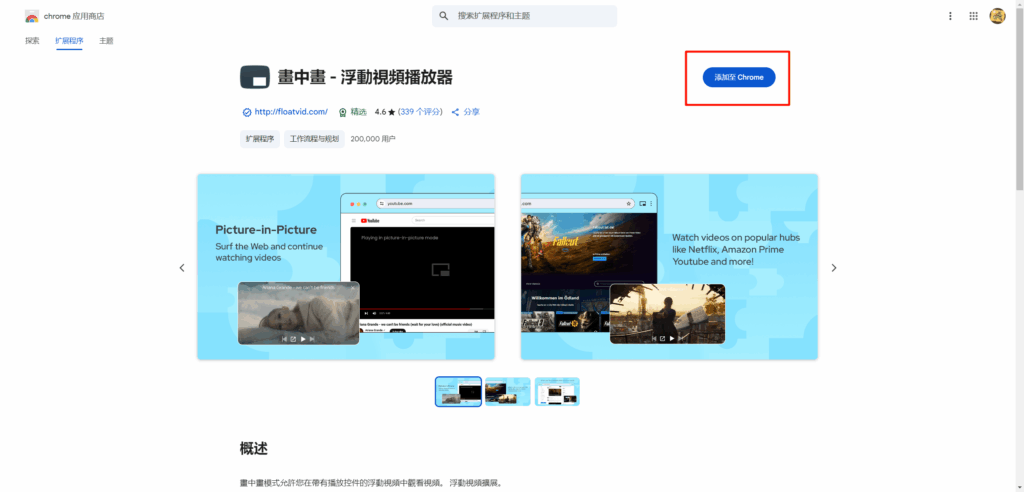Click the Picture-in-Picture extension icon
The height and width of the screenshot is (492, 1024).
pos(255,77)
